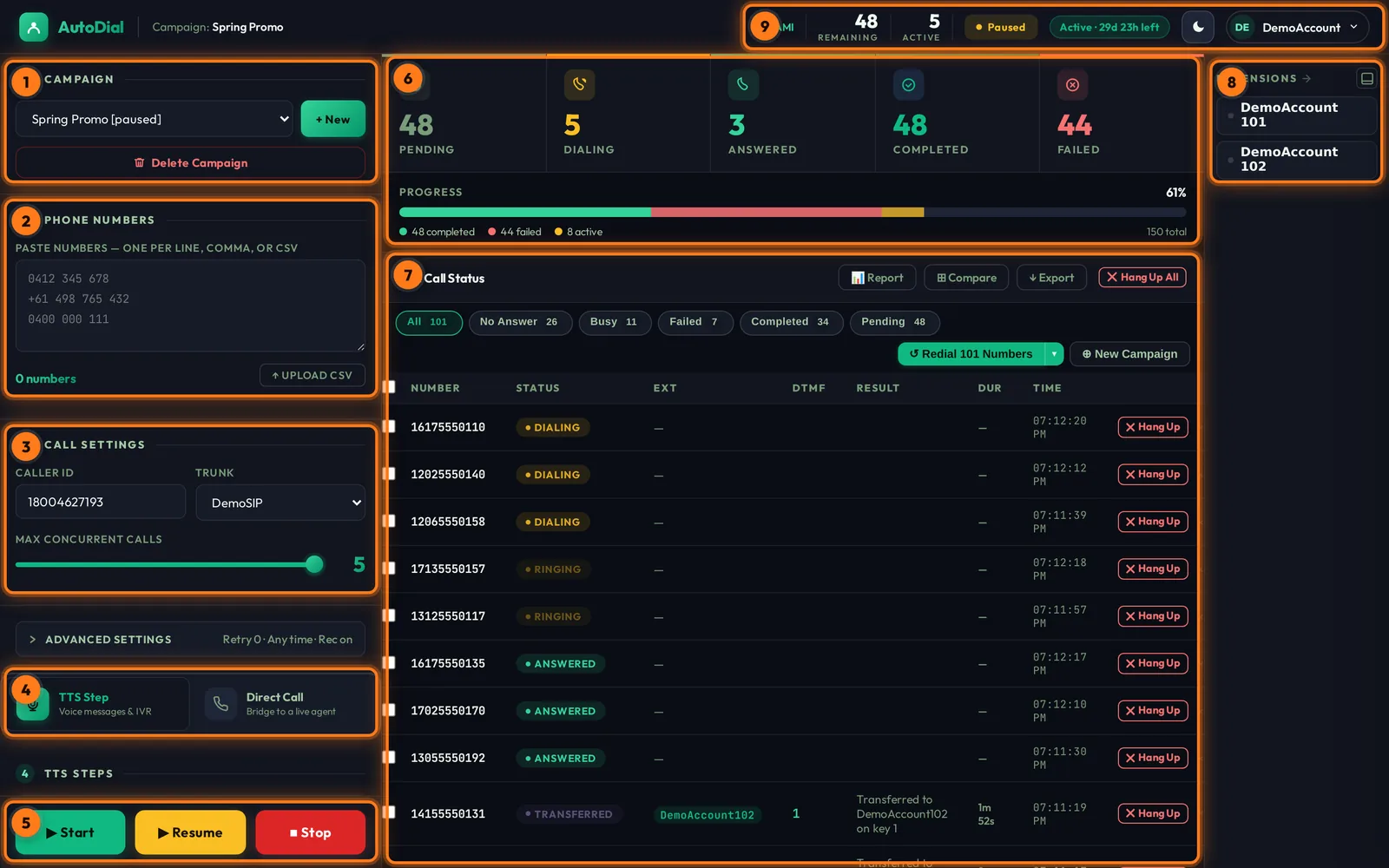The image size is (1389, 868).
Task: Show Pending 48 calls
Action: [x=893, y=322]
